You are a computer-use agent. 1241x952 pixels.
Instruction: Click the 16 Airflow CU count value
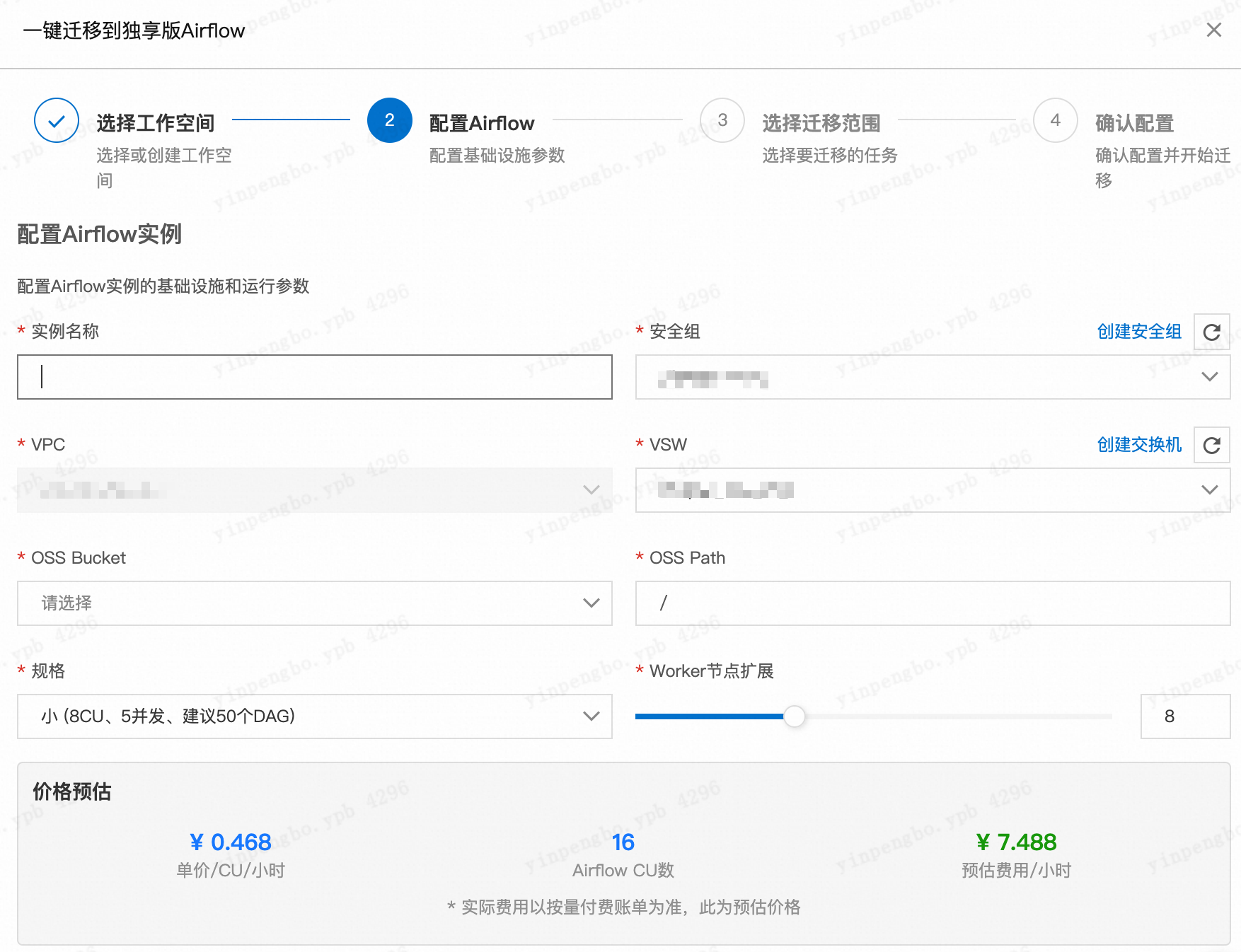pyautogui.click(x=623, y=842)
